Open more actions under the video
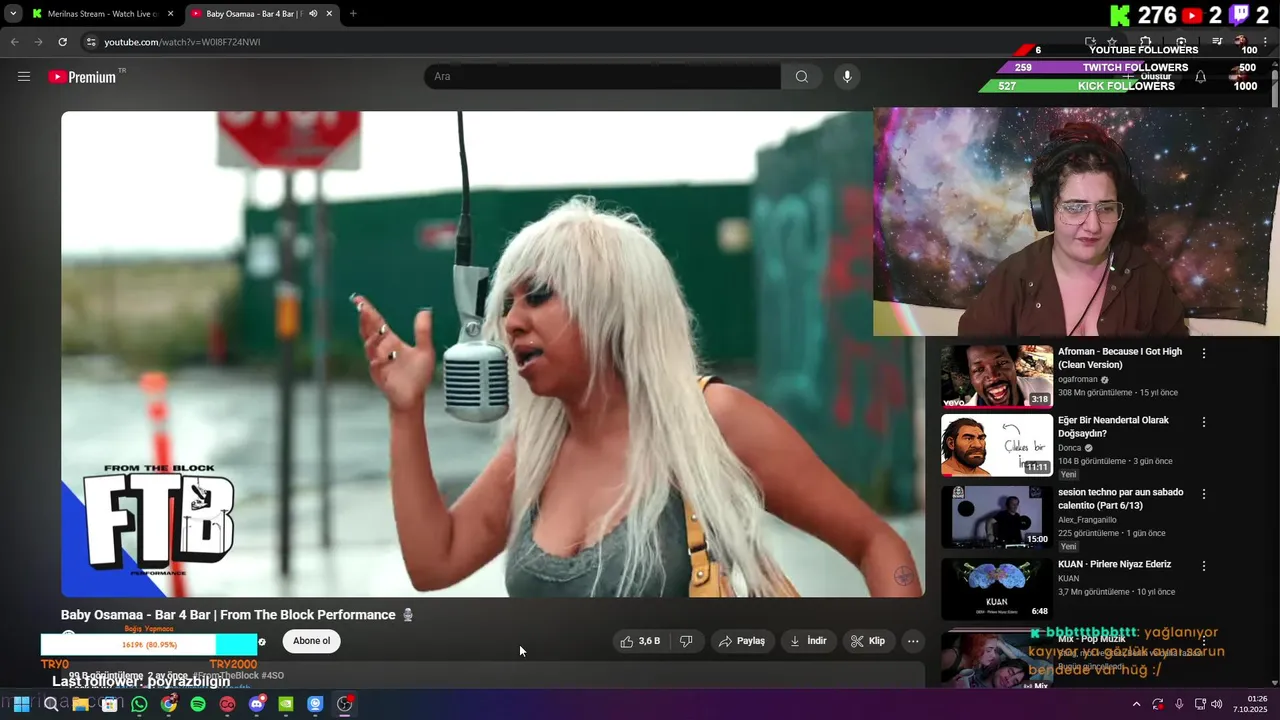The width and height of the screenshot is (1280, 720). [x=913, y=641]
